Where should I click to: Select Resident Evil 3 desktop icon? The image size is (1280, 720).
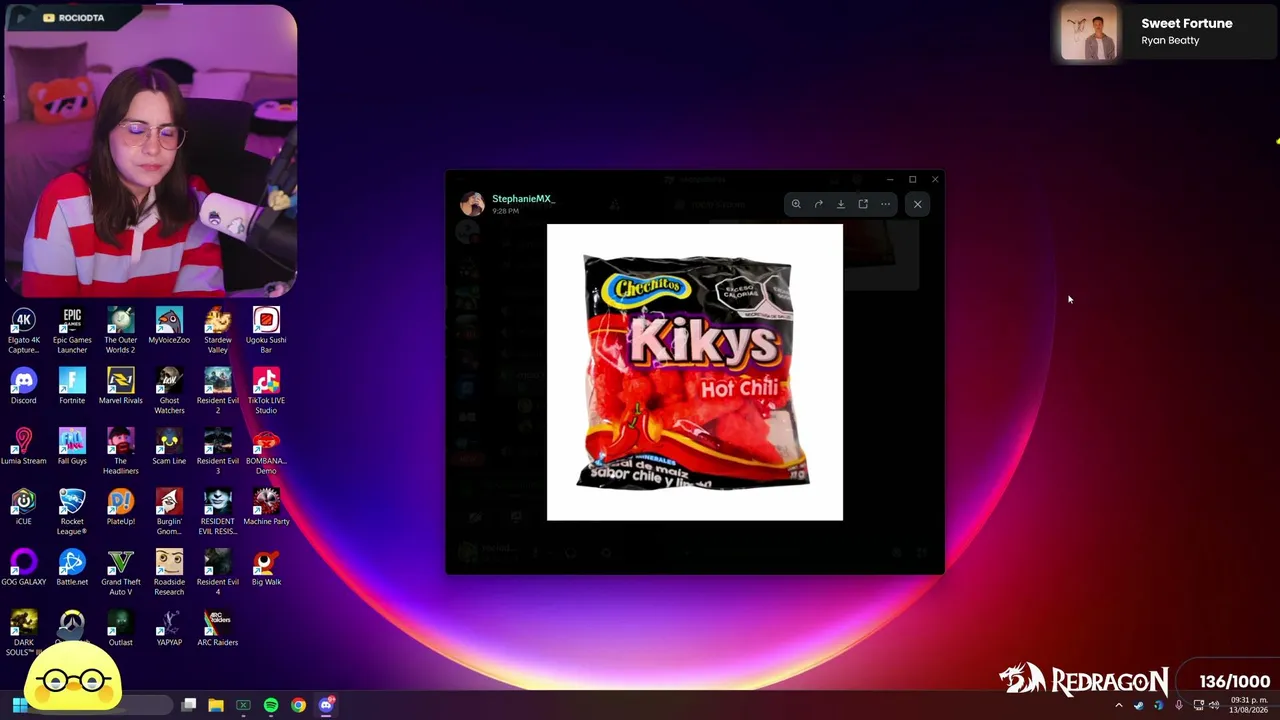pos(218,452)
